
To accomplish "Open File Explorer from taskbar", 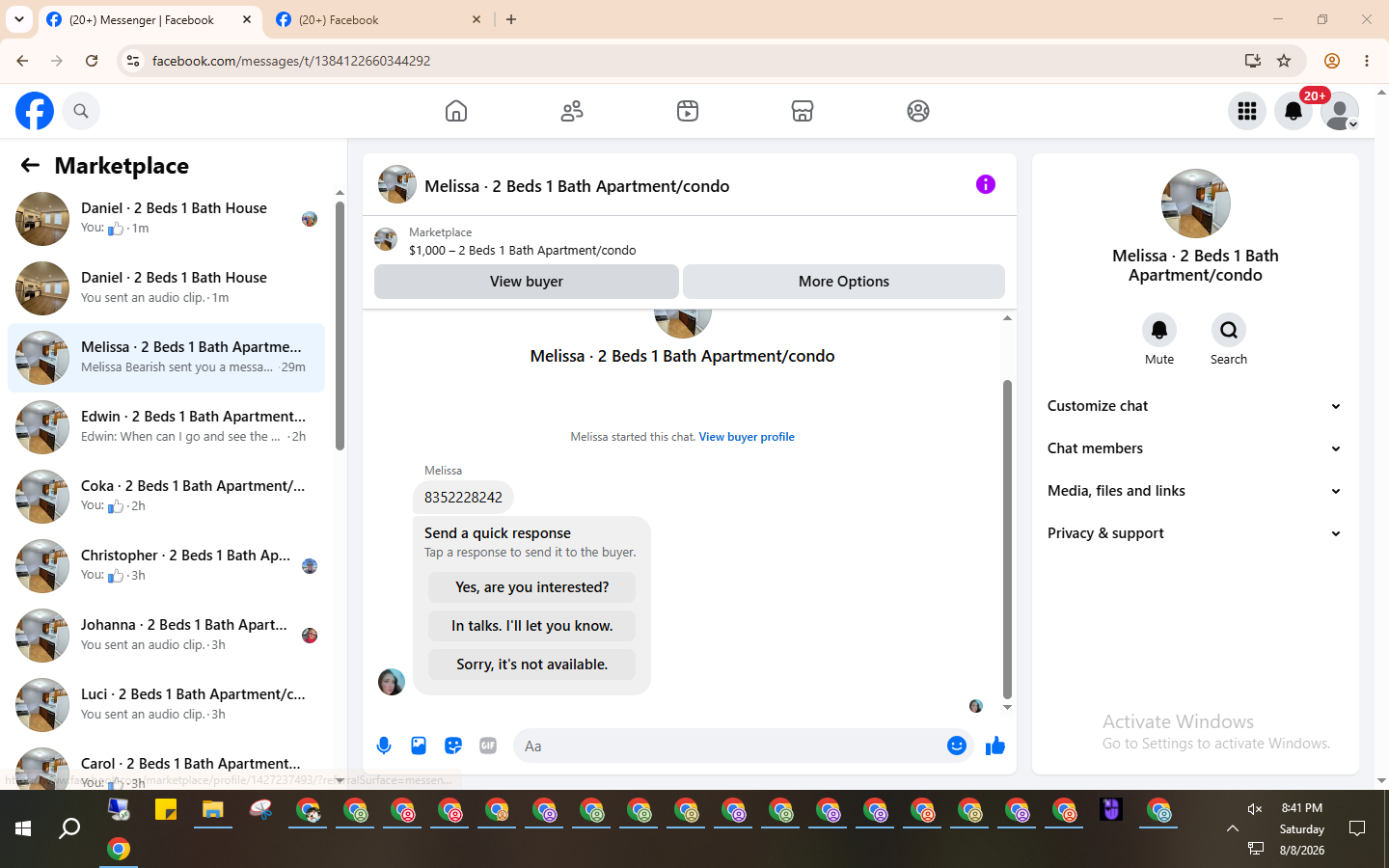I will pos(212,810).
